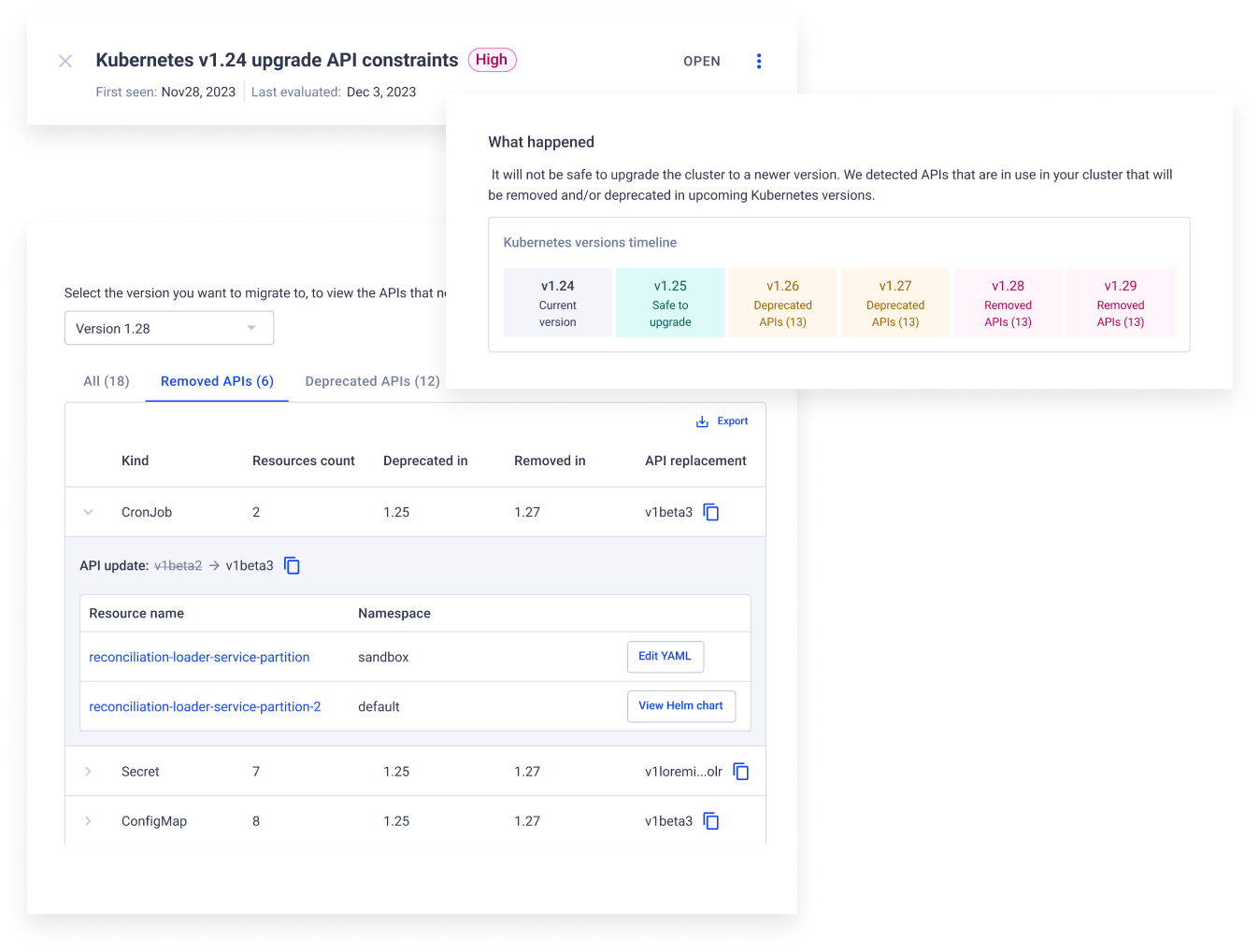Click the Resource name column header

136,613
